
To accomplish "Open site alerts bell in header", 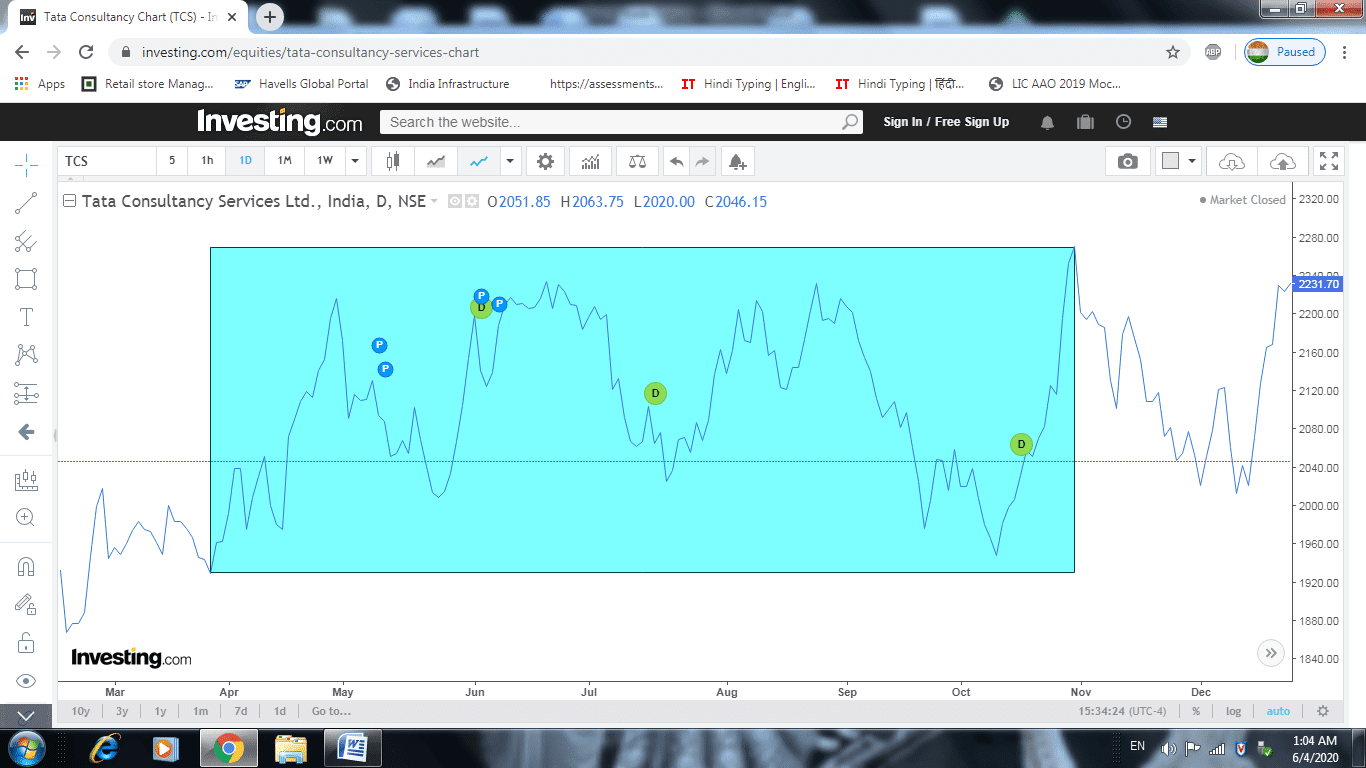I will (1048, 122).
